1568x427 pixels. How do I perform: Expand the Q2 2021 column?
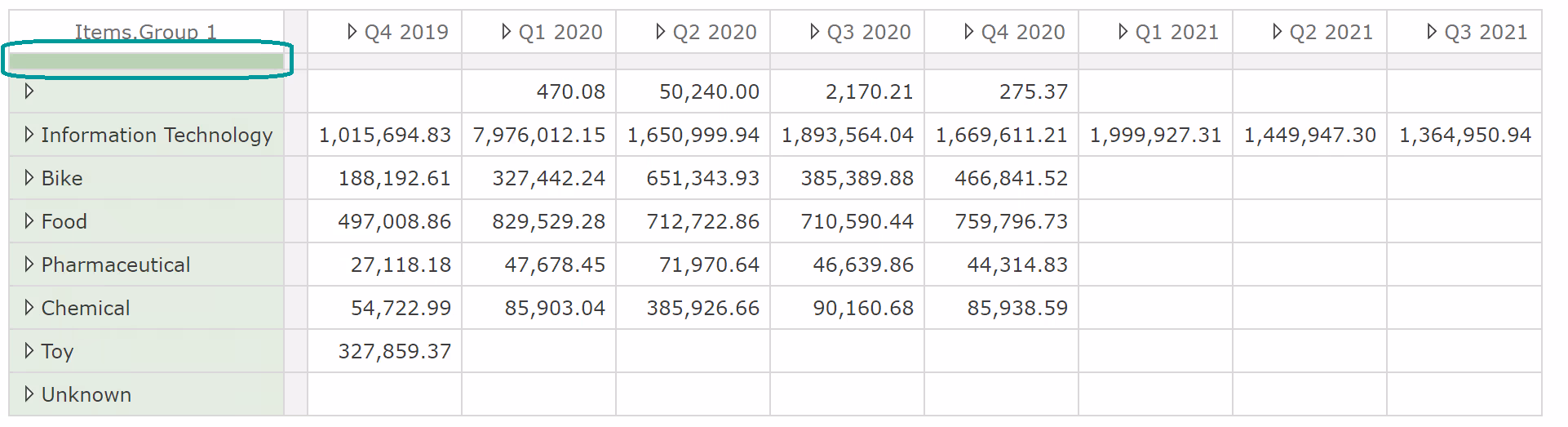point(1277,32)
